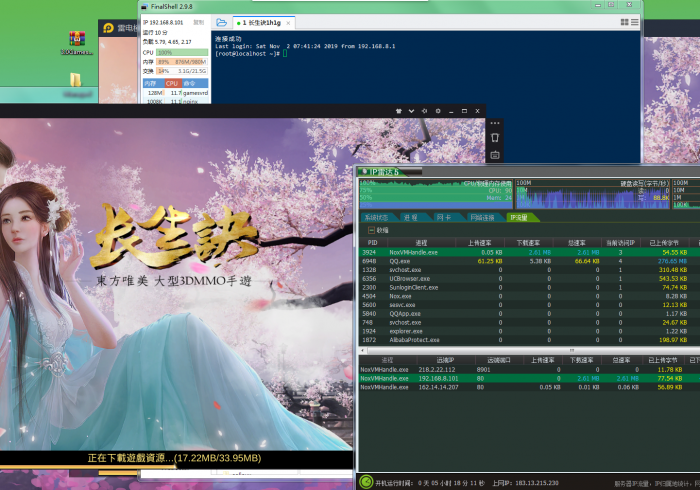Select the connection to 162.14.14.207
This screenshot has height=490, width=700.
coord(529,387)
